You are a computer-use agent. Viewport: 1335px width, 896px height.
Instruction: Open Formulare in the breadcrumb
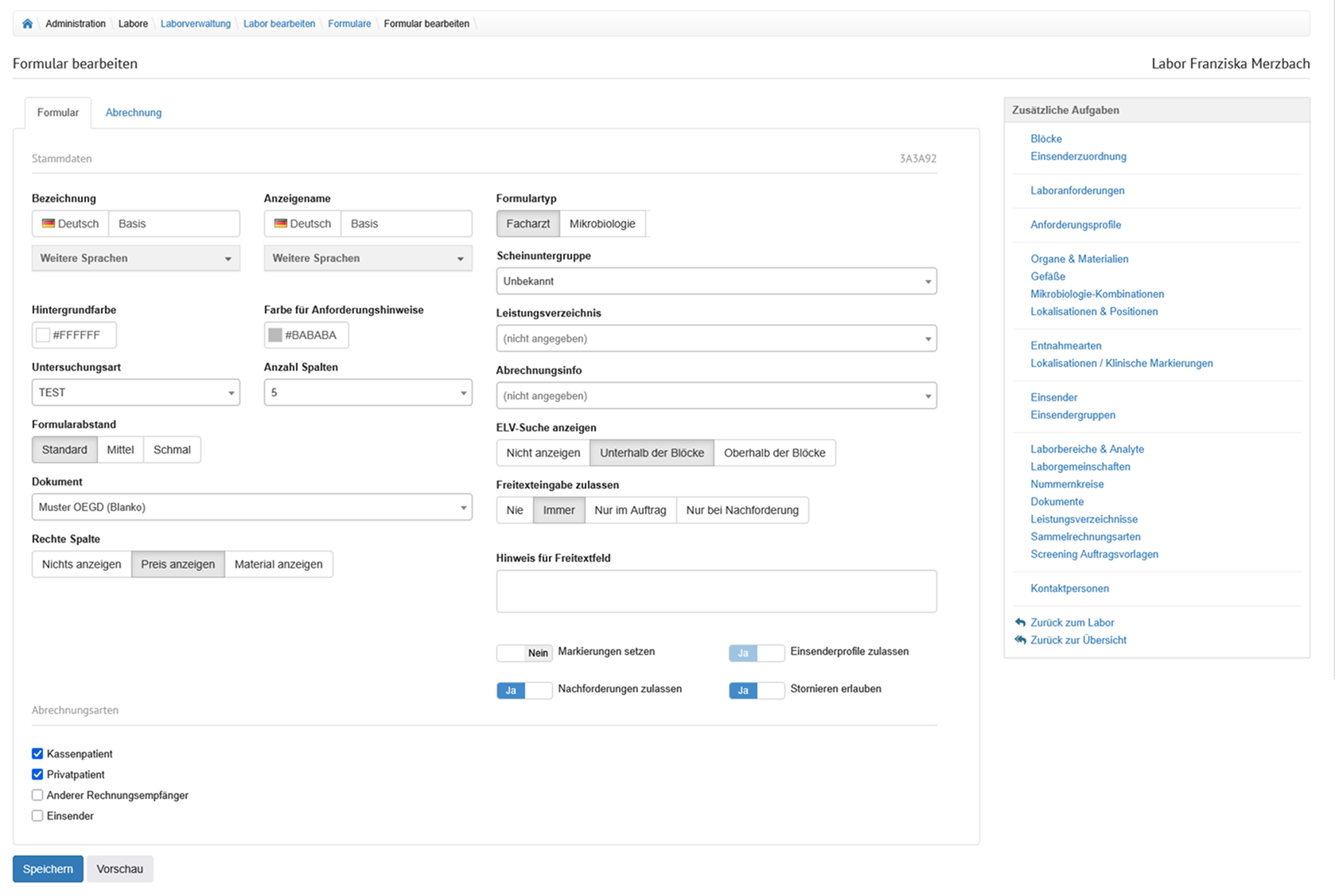pyautogui.click(x=349, y=24)
